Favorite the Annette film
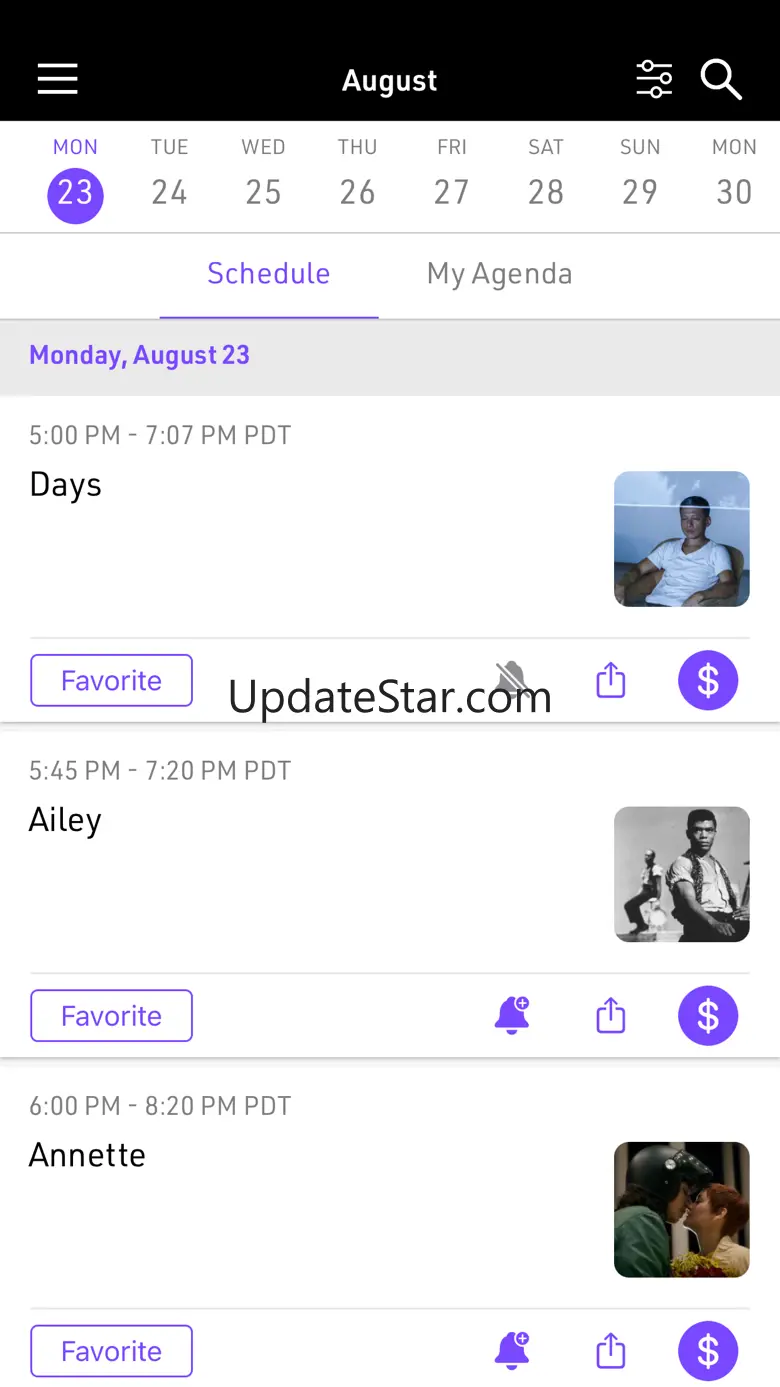Viewport: 780px width, 1387px height. 111,1351
